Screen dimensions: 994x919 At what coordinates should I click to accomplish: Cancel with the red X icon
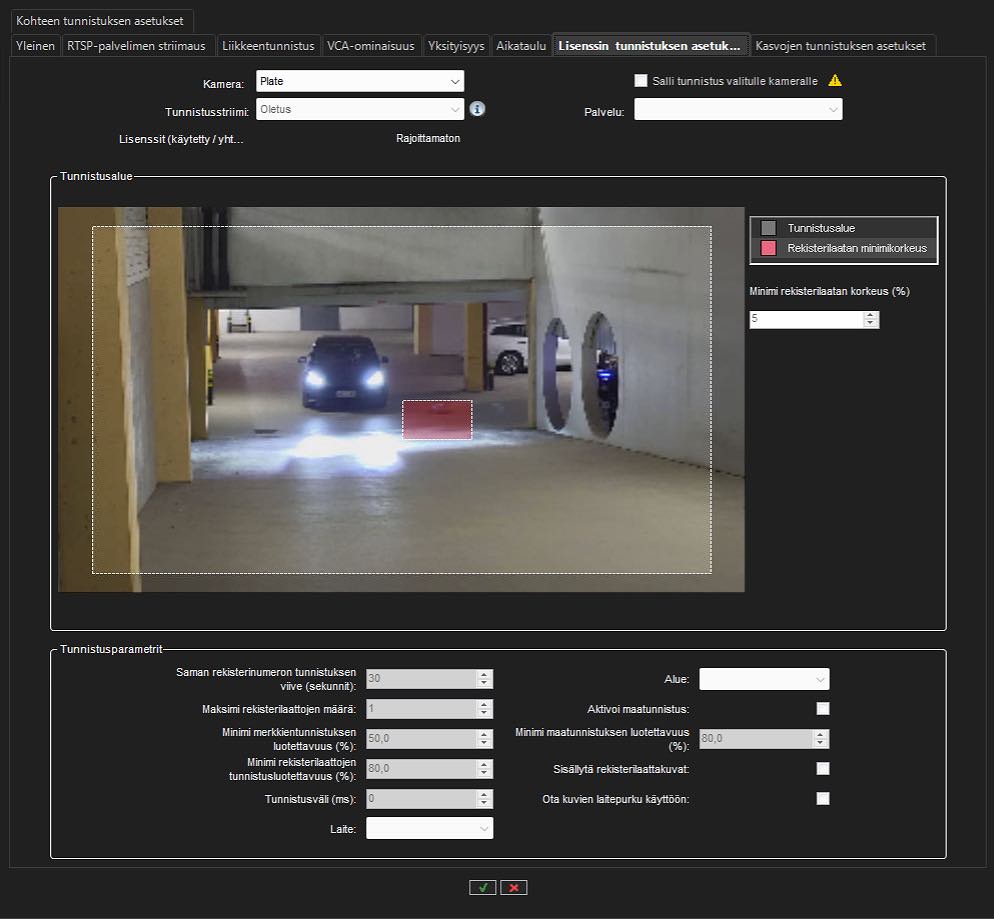click(x=514, y=887)
